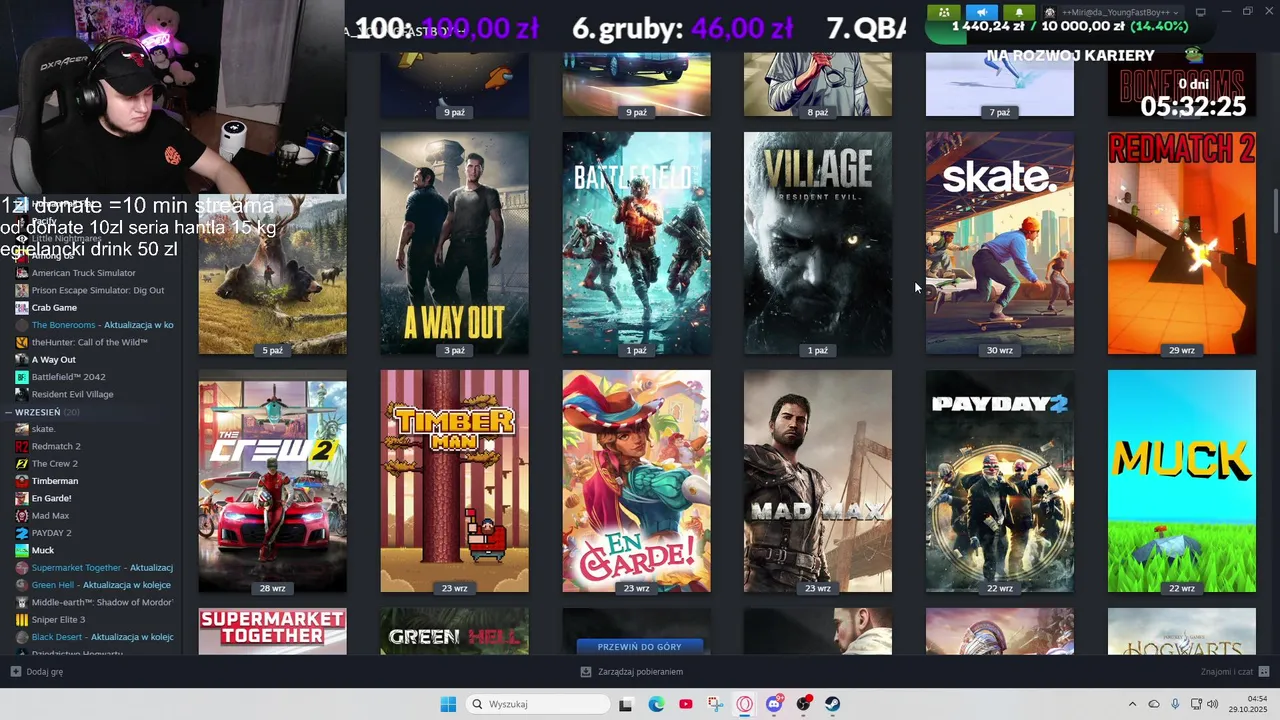The image size is (1280, 720).
Task: Open the skate. game cover
Action: 1000,243
